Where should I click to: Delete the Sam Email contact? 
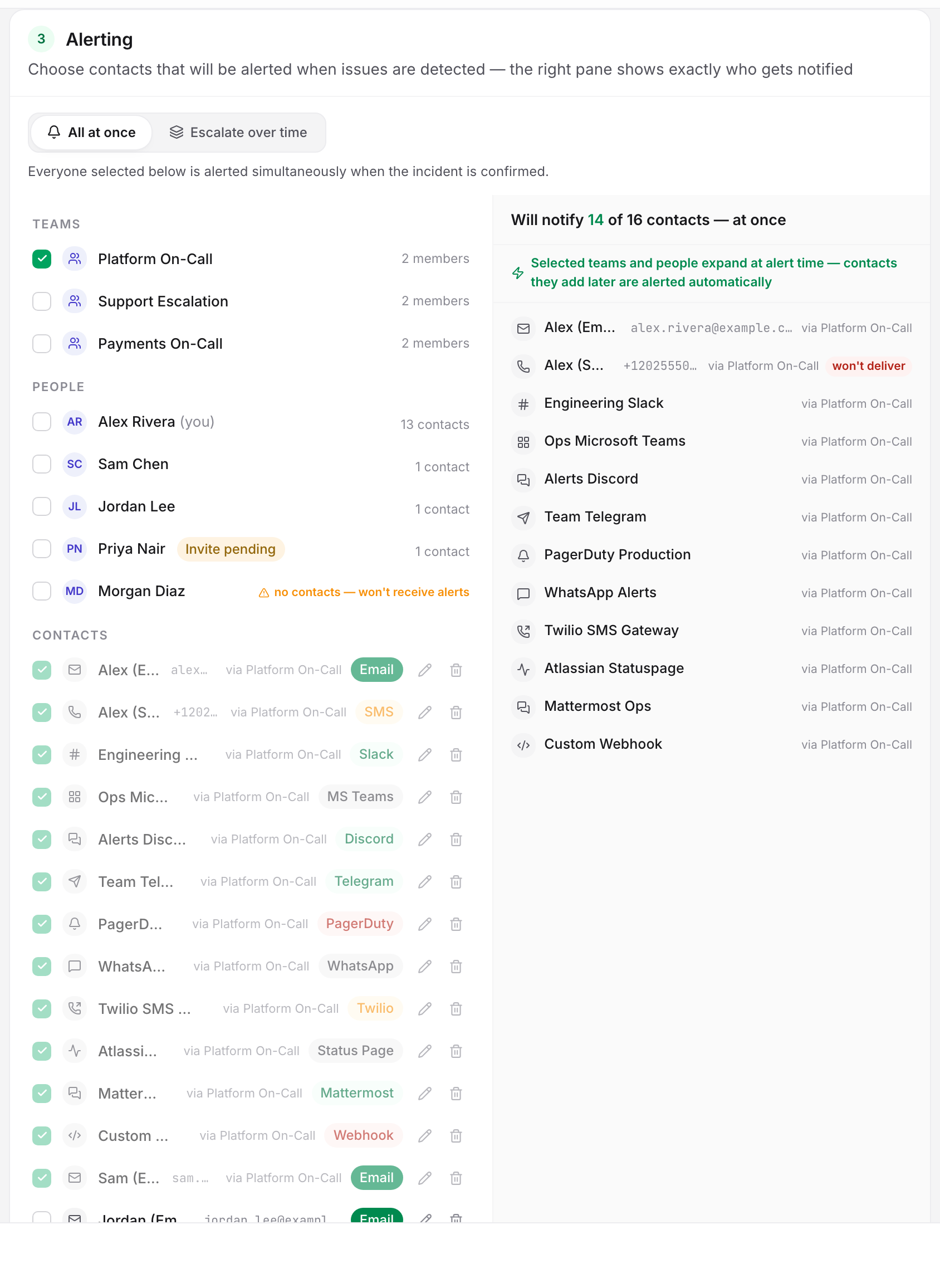tap(456, 1178)
